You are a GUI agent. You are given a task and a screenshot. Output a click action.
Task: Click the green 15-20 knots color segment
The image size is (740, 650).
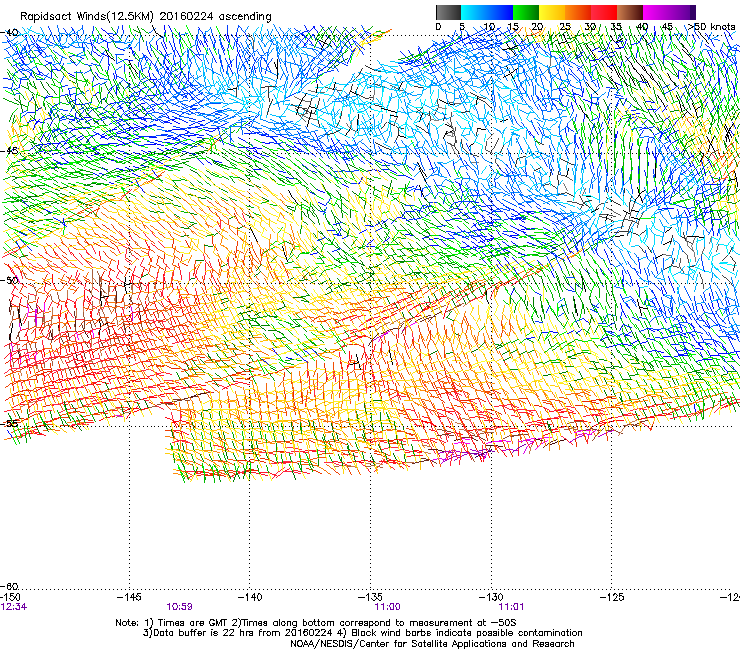[x=526, y=12]
